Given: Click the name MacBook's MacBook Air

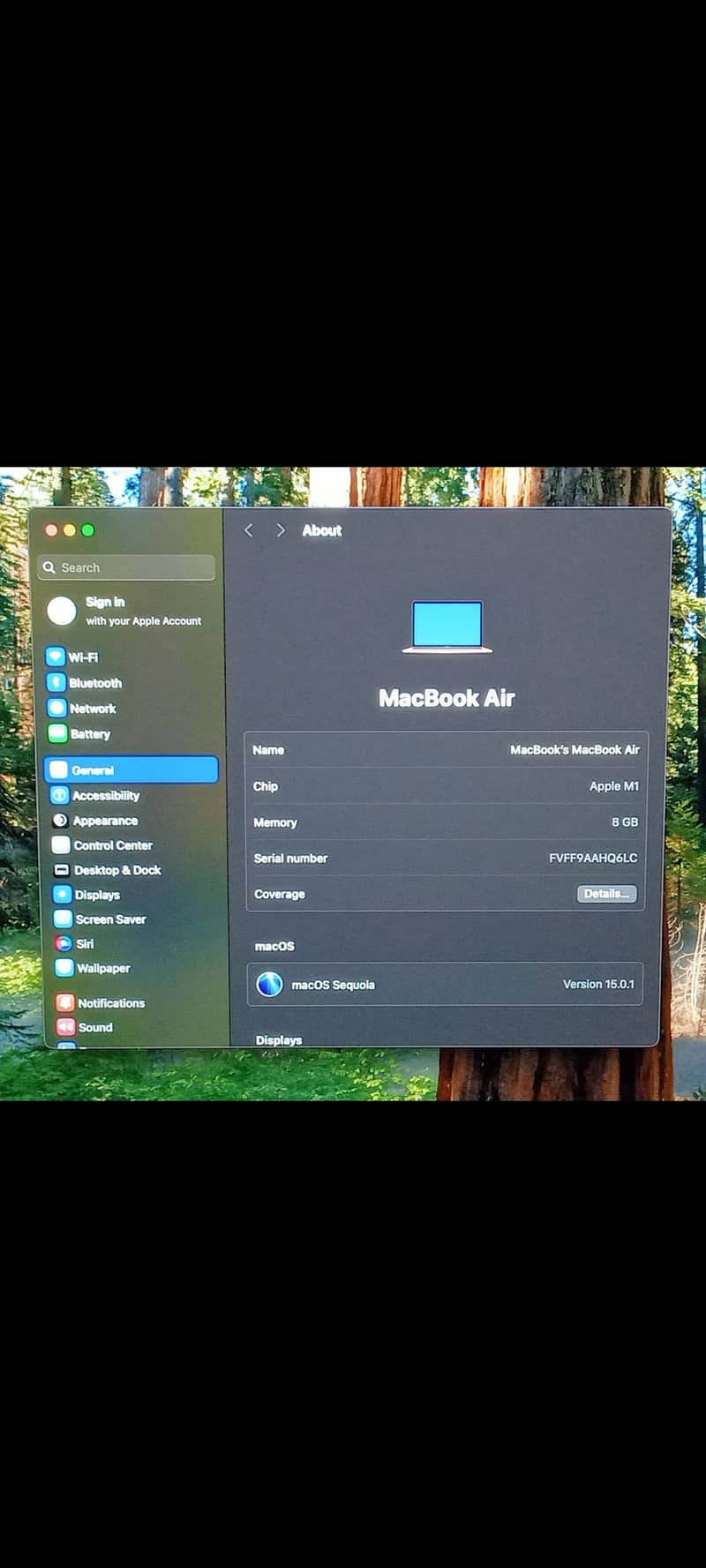Looking at the screenshot, I should [575, 749].
